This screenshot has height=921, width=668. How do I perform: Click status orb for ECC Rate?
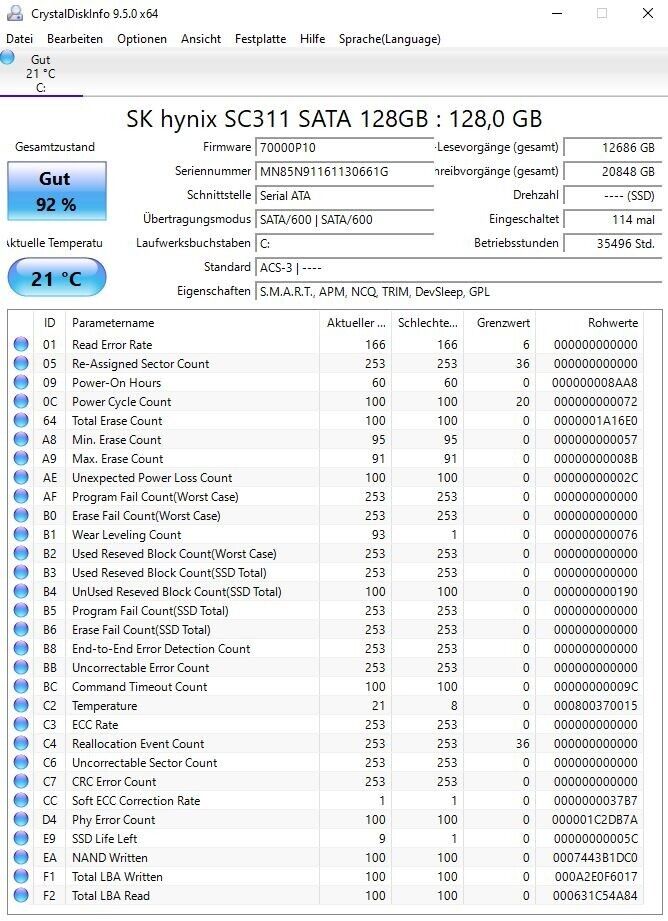coord(21,724)
